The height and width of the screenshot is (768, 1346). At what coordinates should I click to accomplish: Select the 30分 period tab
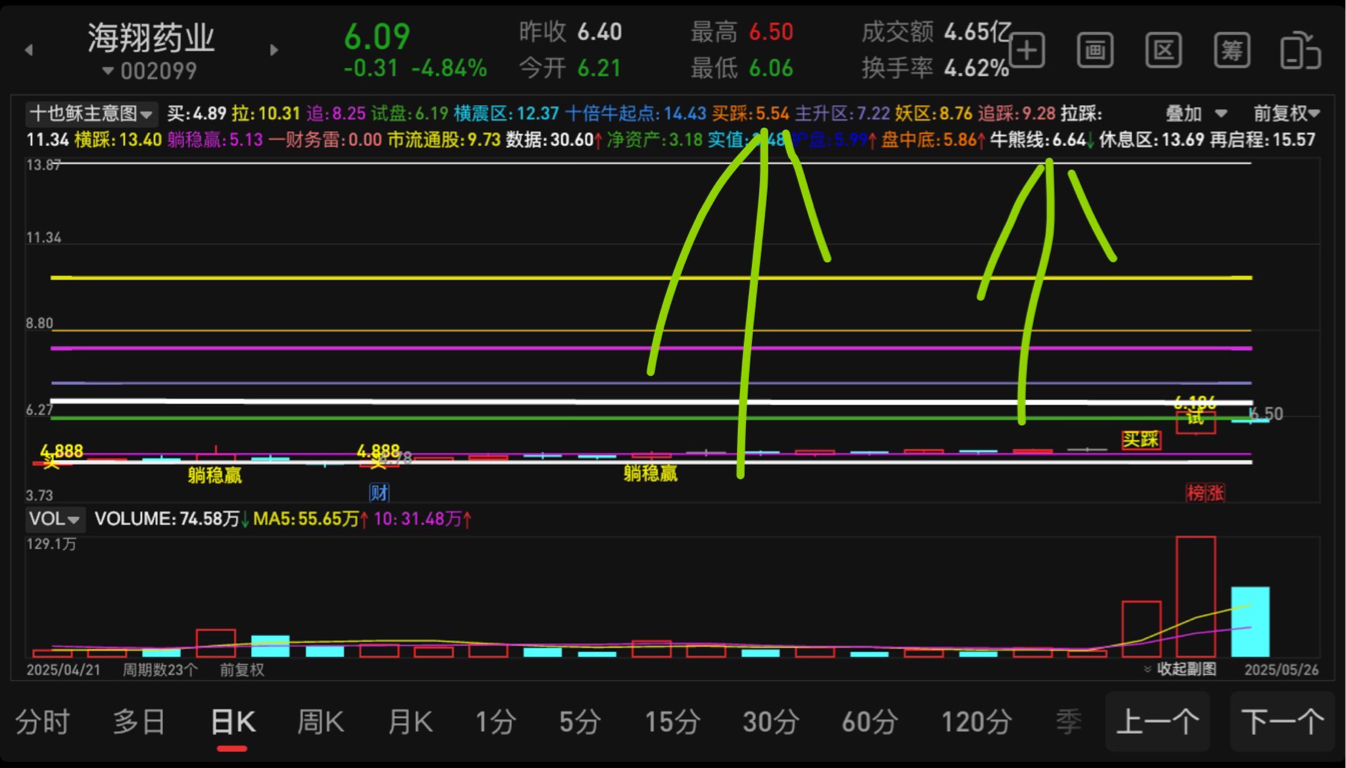771,721
